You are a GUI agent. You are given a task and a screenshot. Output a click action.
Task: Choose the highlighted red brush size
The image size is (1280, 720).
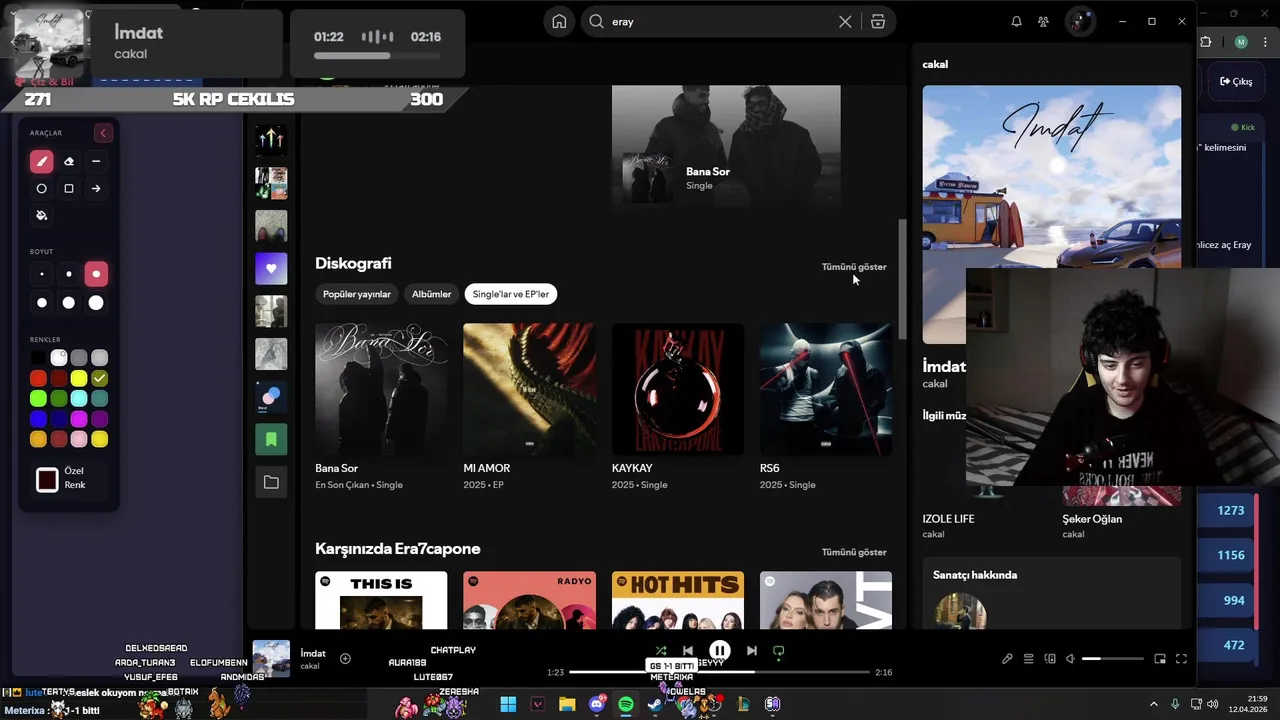point(96,274)
